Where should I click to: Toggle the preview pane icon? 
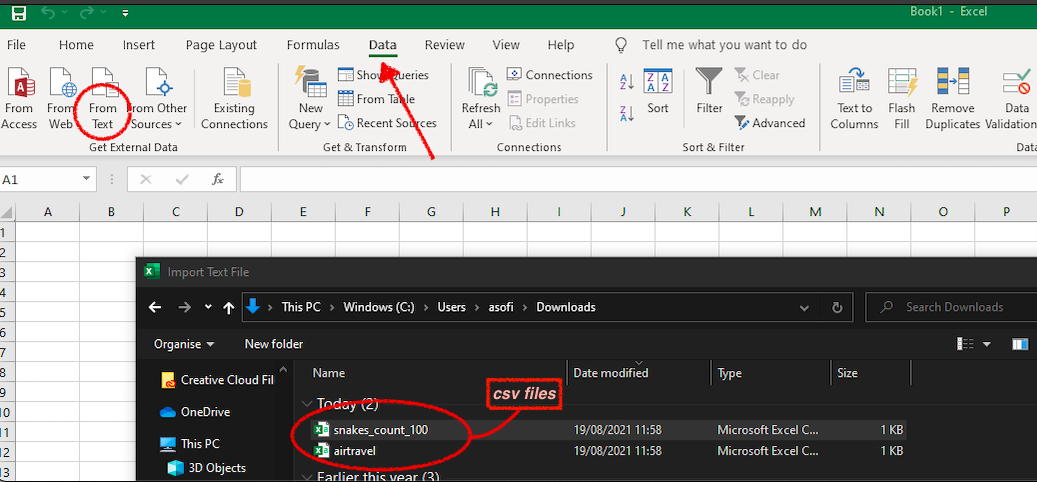coord(1020,344)
